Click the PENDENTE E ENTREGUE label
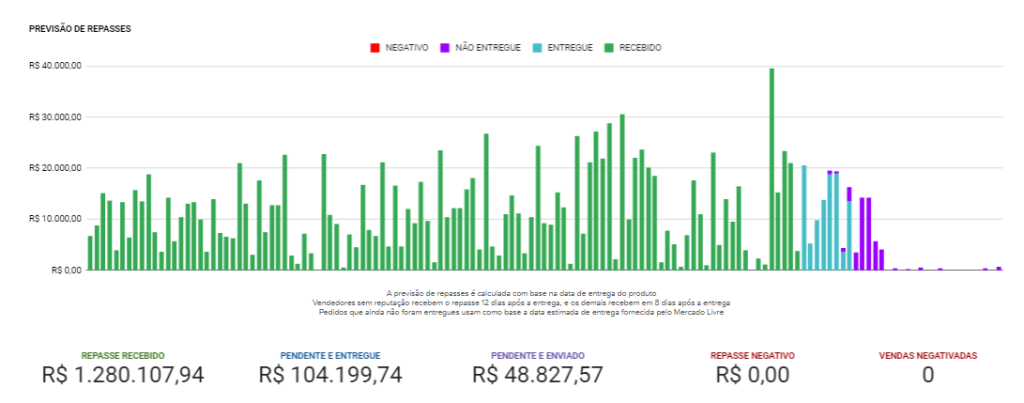This screenshot has width=1024, height=403. tap(330, 356)
